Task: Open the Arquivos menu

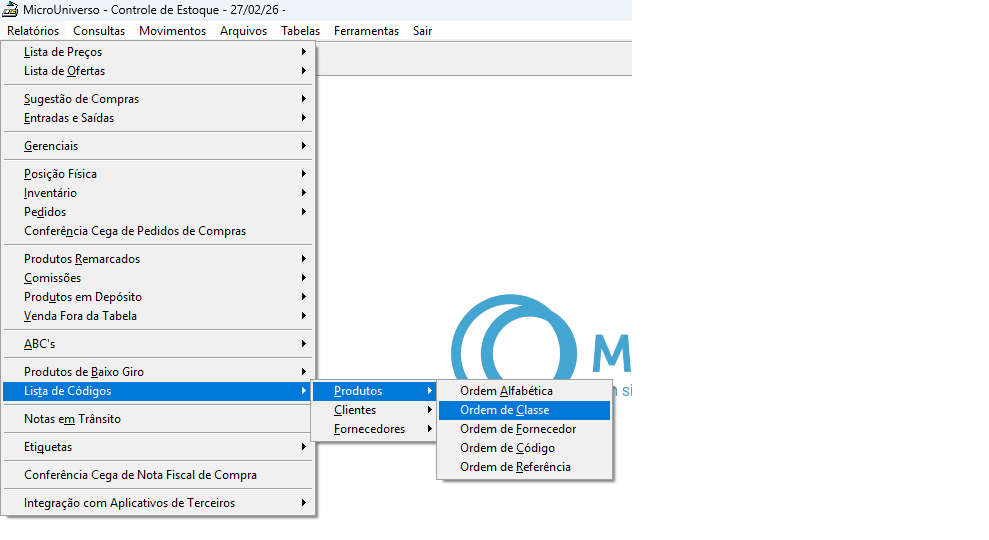Action: click(x=243, y=31)
